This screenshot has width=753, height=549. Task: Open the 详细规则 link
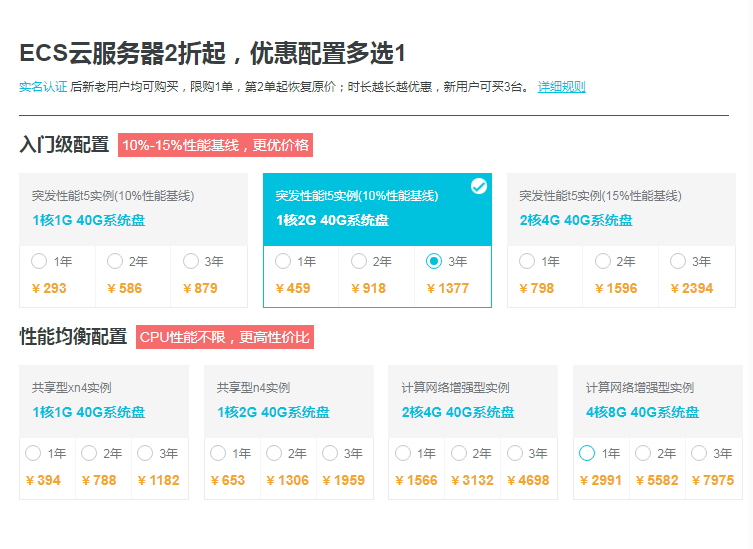point(561,87)
